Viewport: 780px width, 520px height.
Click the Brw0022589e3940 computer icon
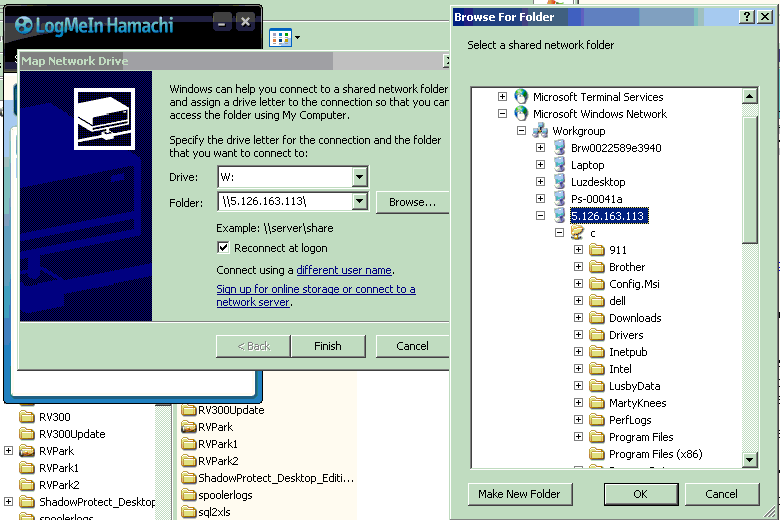tap(560, 148)
